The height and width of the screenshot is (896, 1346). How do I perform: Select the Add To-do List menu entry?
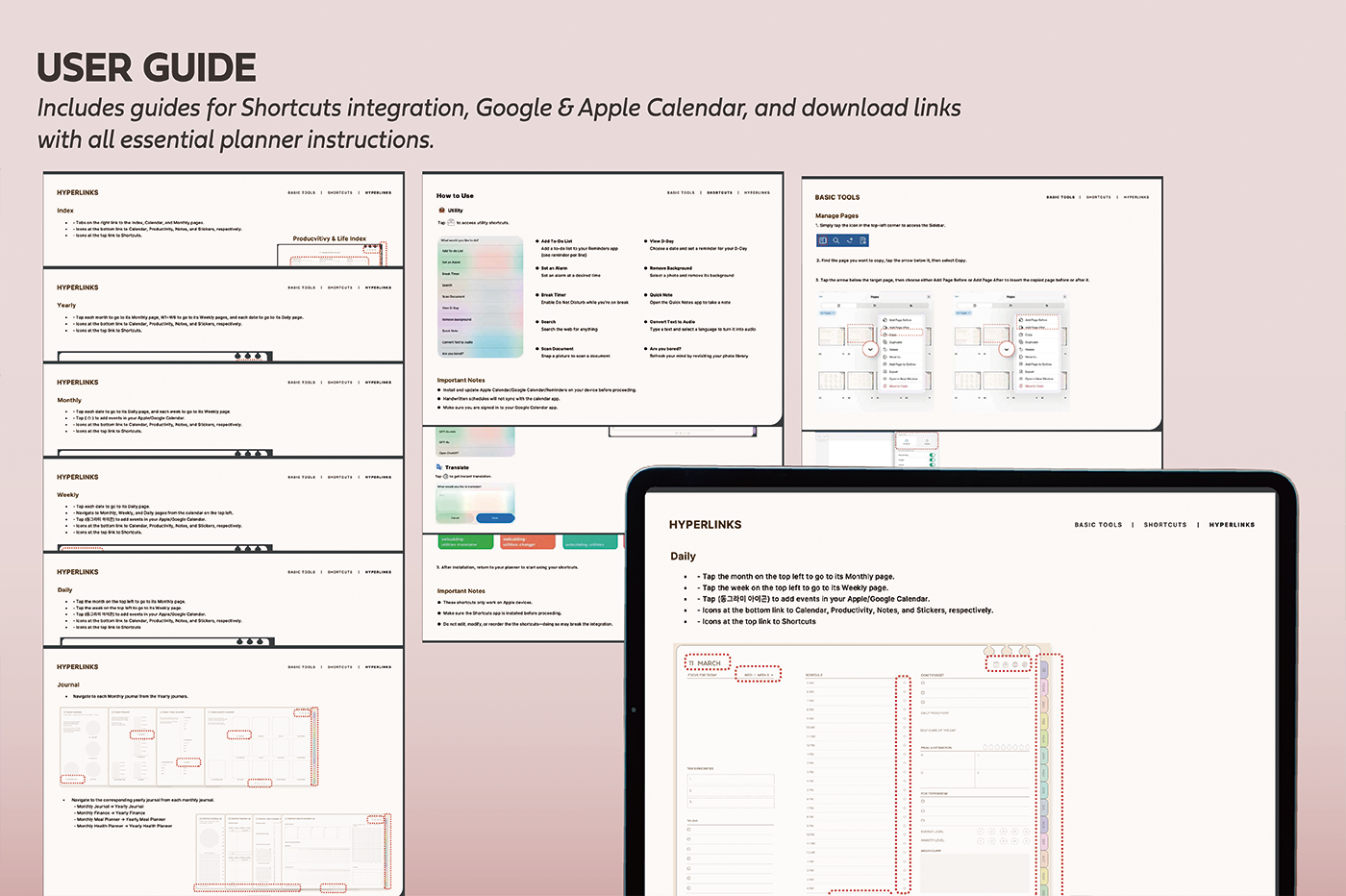(453, 251)
